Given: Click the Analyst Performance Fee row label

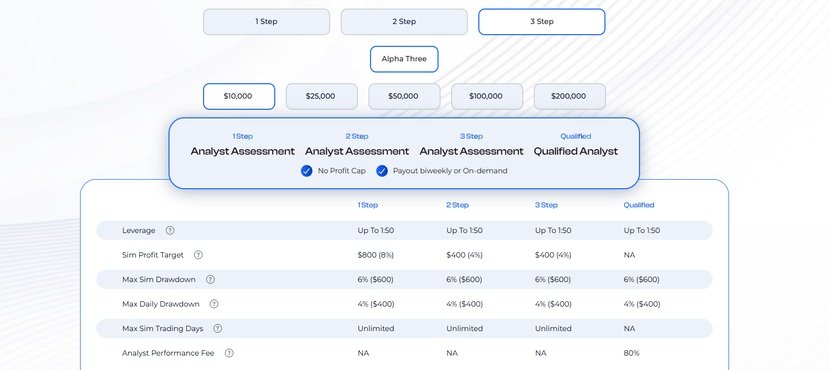Looking at the screenshot, I should [x=168, y=353].
